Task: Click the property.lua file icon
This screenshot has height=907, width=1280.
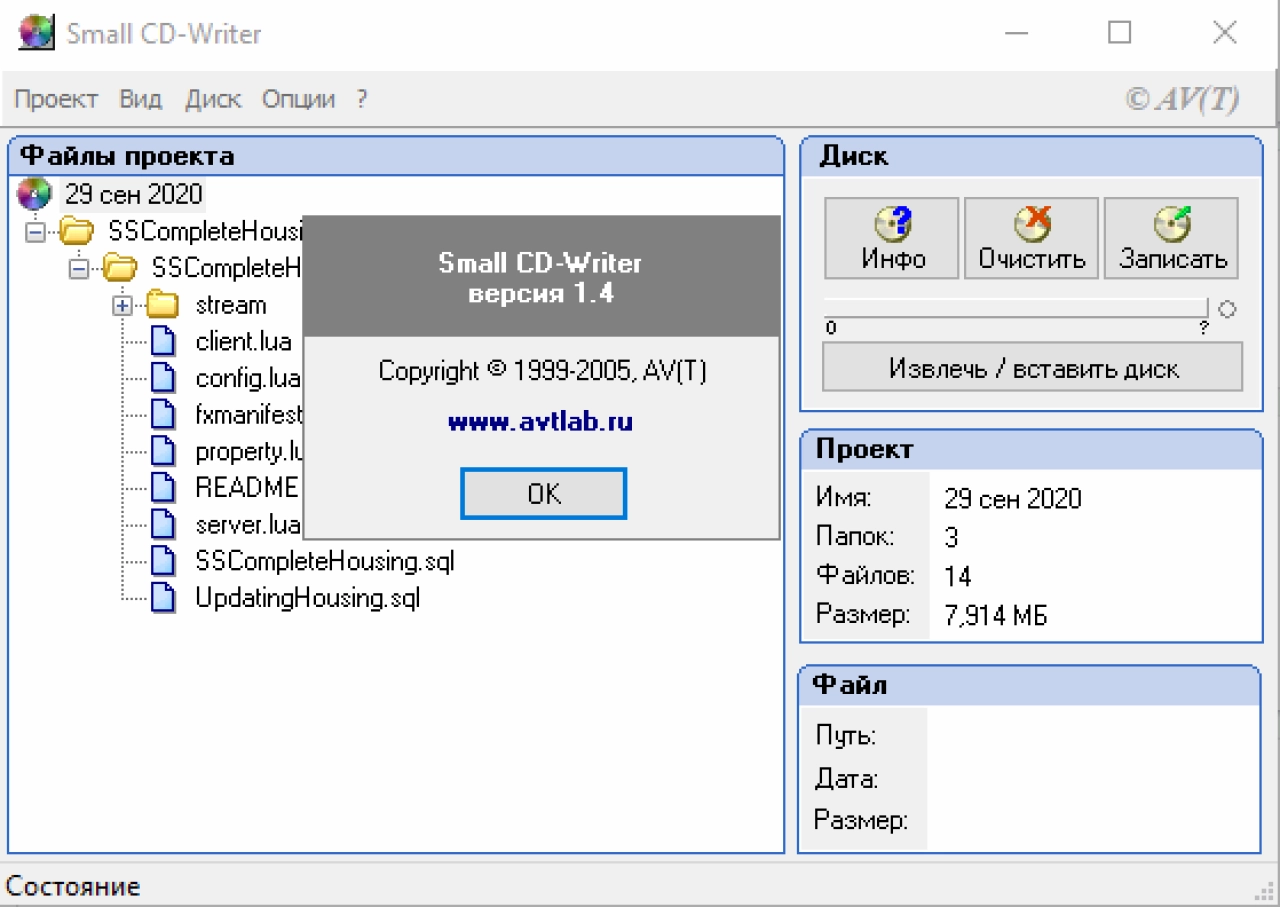Action: 162,452
